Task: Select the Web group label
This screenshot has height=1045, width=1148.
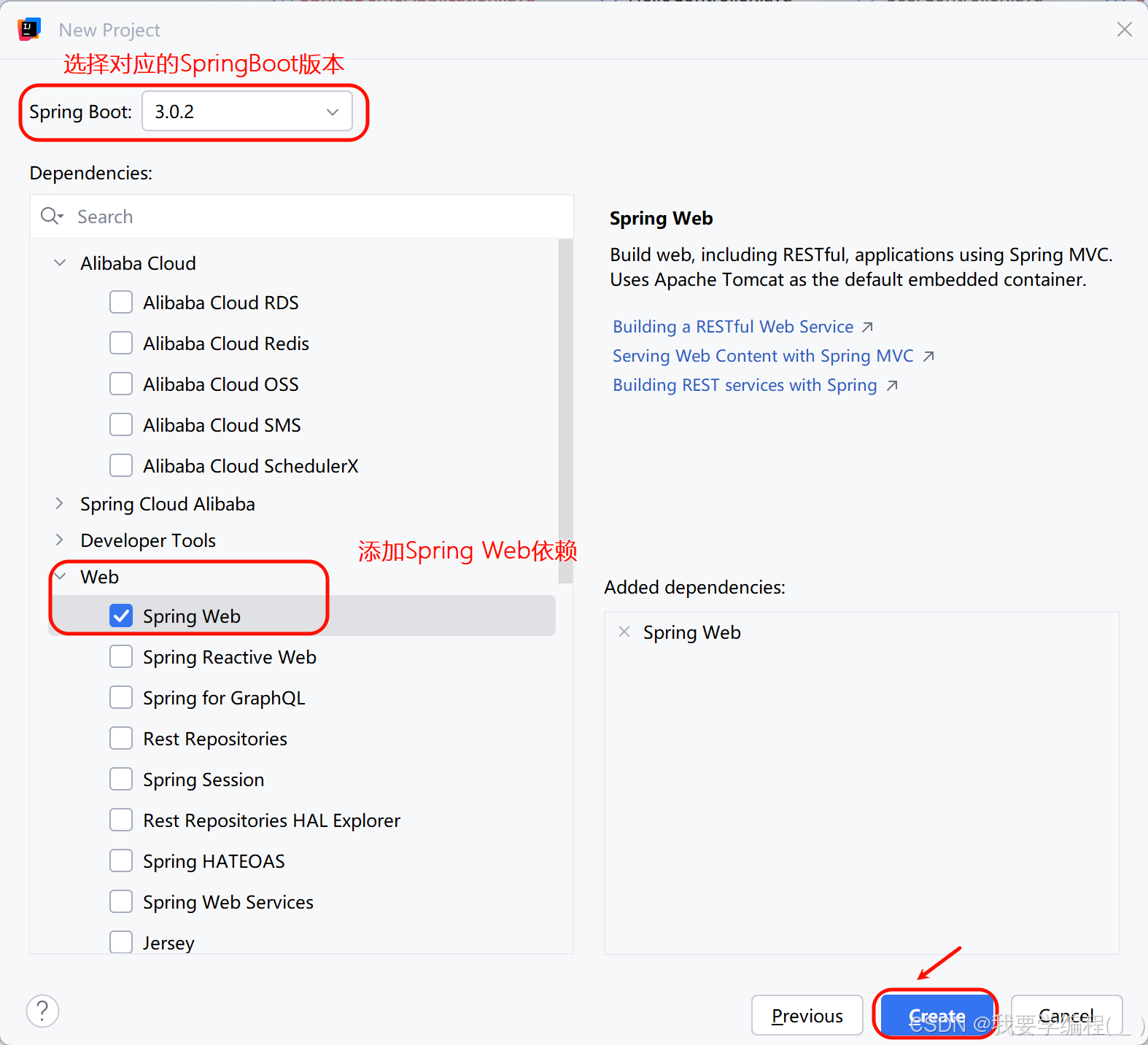Action: tap(99, 576)
